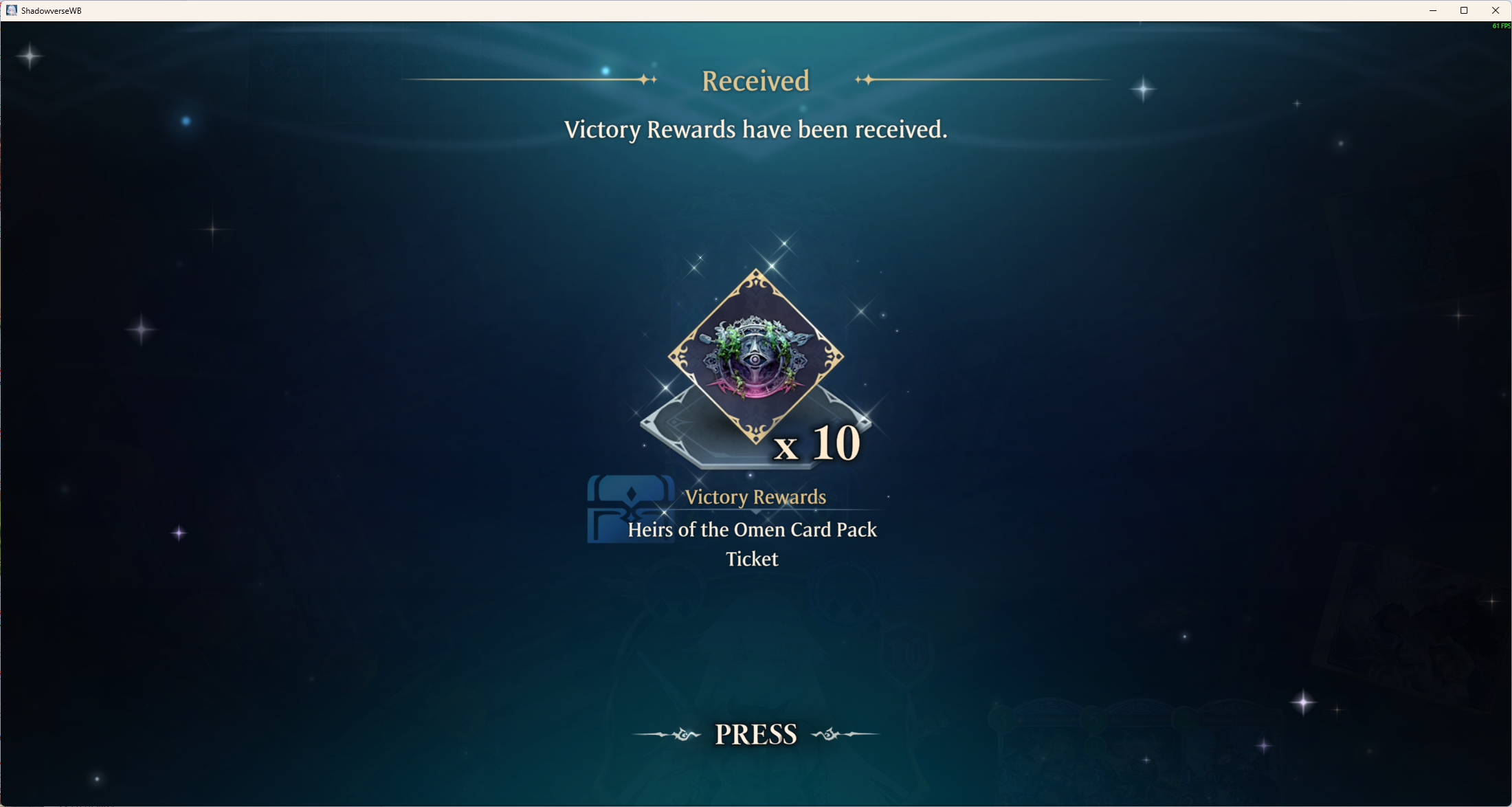Image resolution: width=1512 pixels, height=807 pixels.
Task: Click the 61 FPS counter overlay
Action: click(1501, 26)
